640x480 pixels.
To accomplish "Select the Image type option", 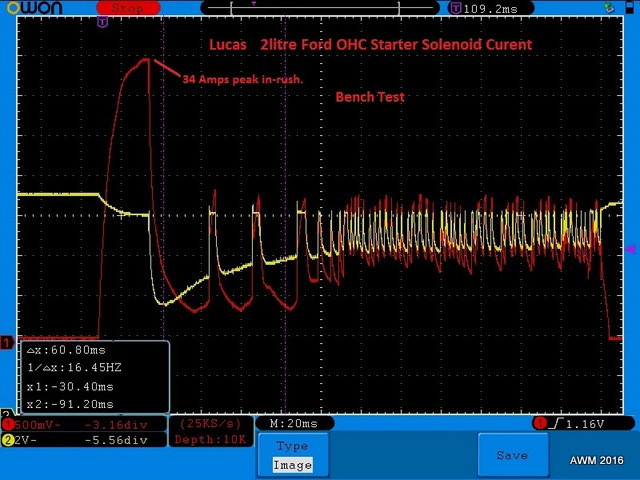I will click(x=293, y=465).
